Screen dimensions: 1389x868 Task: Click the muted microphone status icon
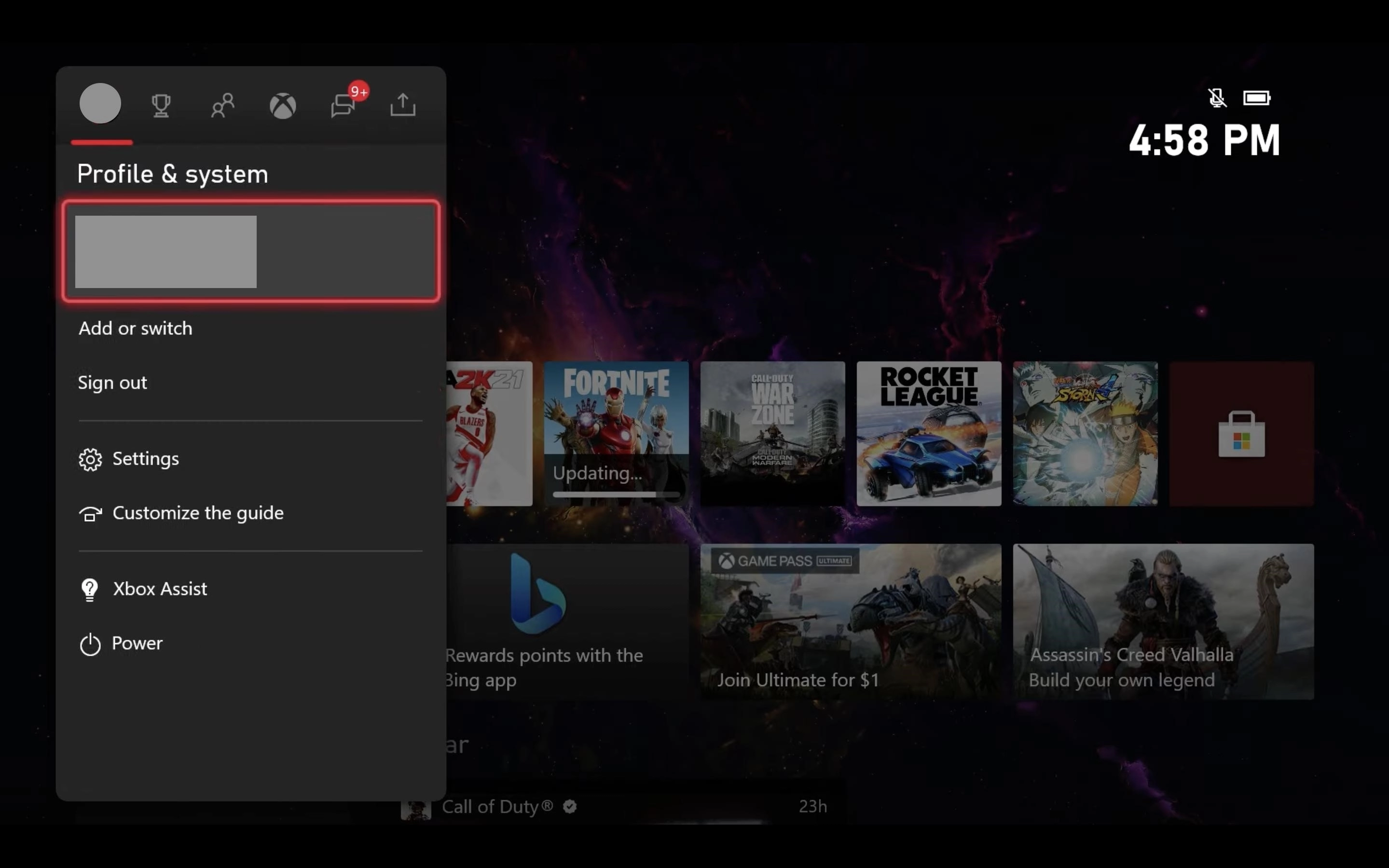pyautogui.click(x=1217, y=98)
